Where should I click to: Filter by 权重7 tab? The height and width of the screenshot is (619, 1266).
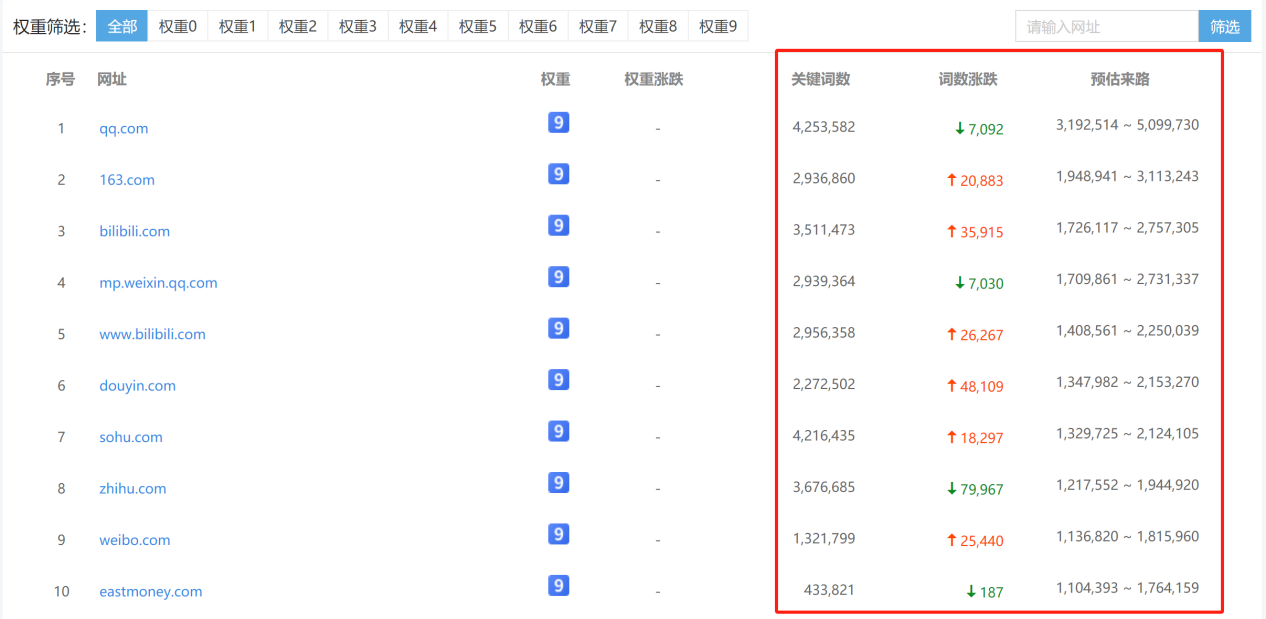coord(598,27)
